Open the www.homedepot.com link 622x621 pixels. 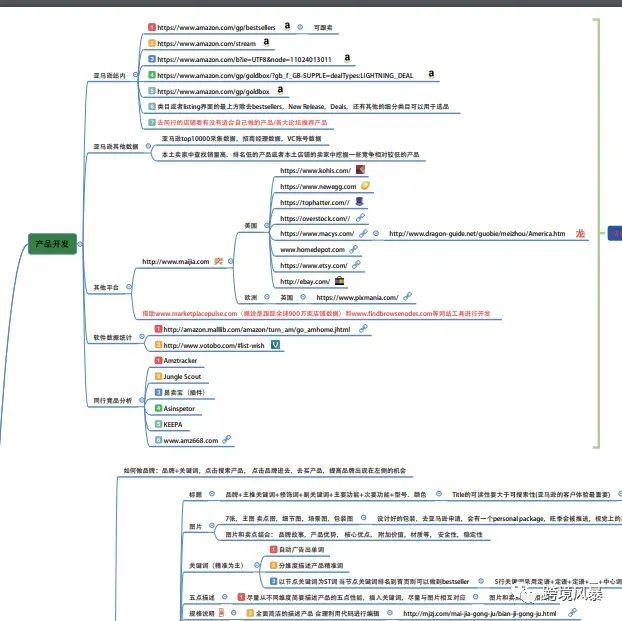click(313, 250)
